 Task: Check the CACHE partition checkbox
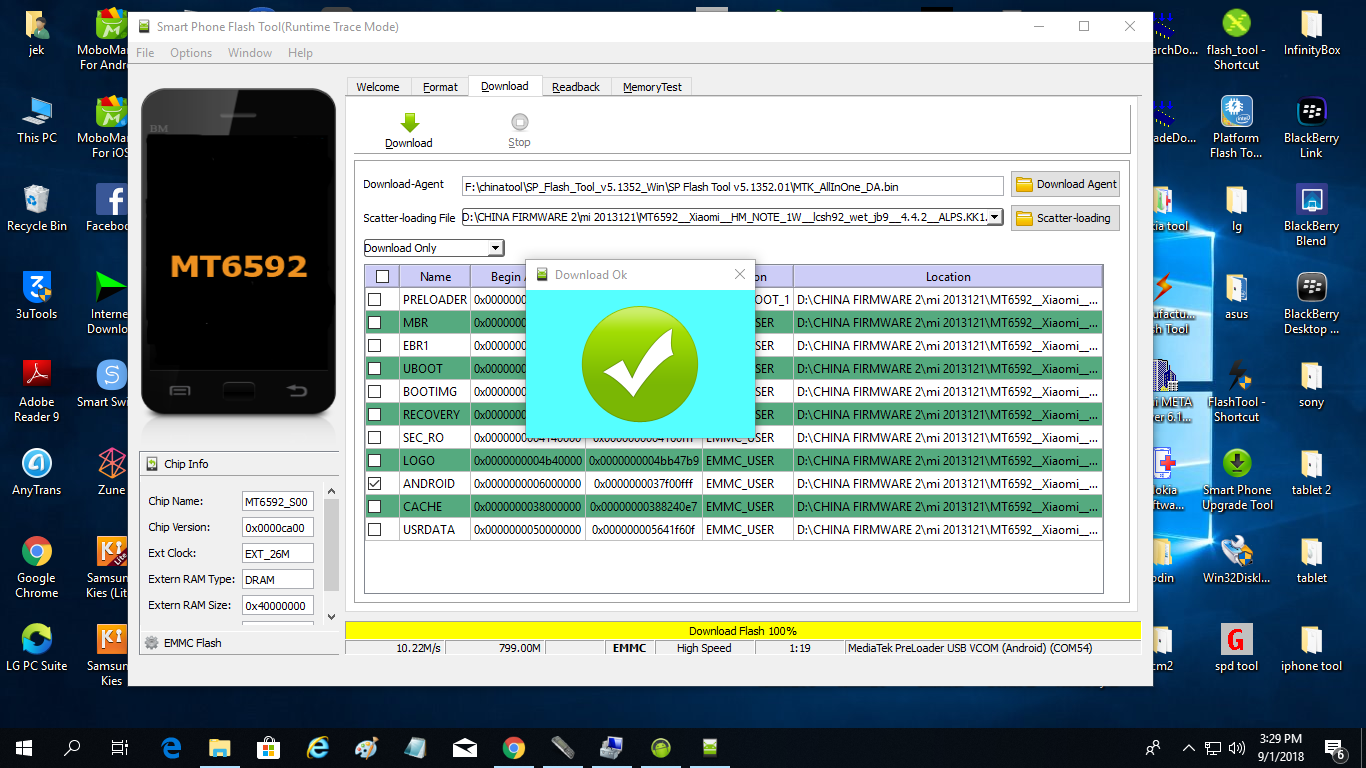point(375,506)
